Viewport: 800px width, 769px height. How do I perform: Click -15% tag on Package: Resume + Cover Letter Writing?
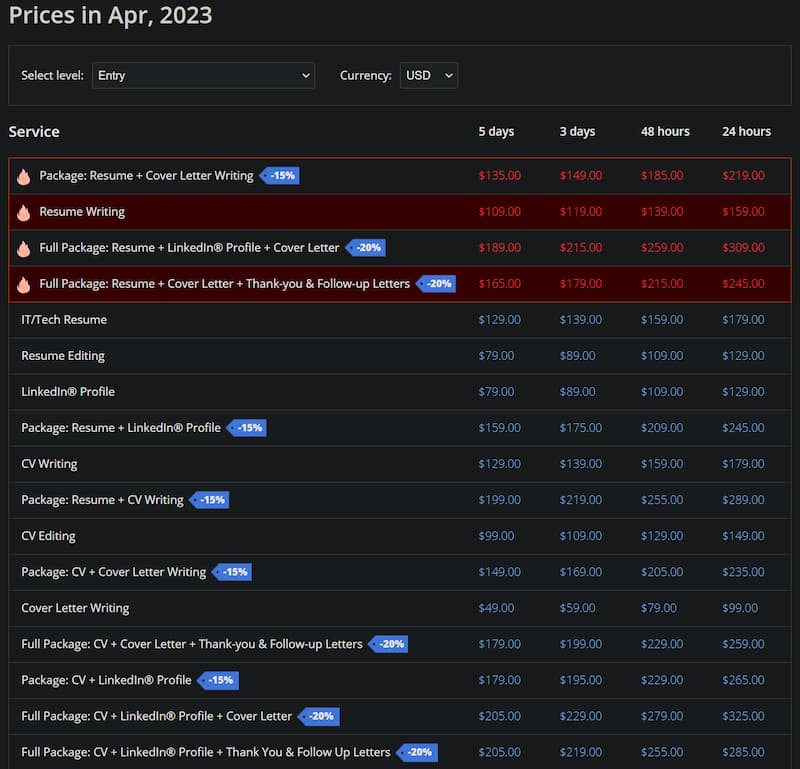(x=280, y=176)
